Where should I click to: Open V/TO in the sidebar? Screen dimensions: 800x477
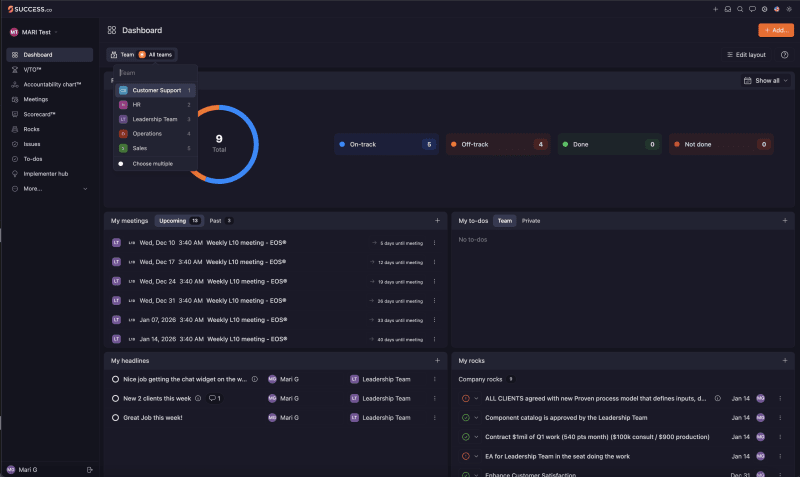point(49,69)
